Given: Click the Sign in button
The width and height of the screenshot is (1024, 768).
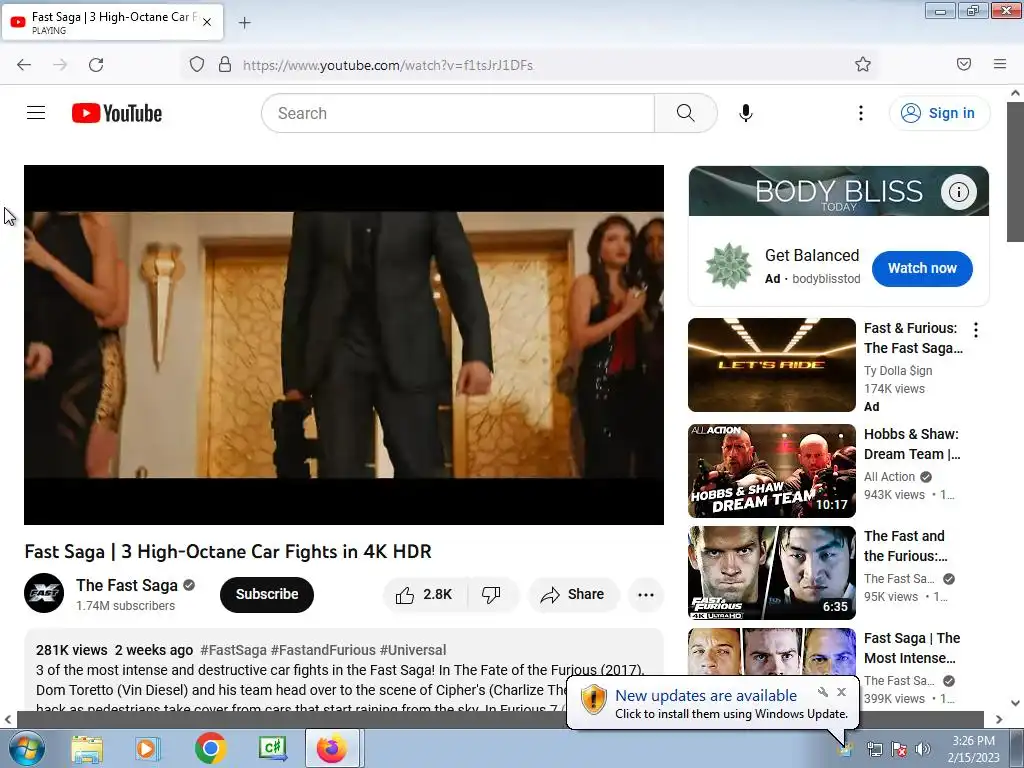Looking at the screenshot, I should (939, 113).
